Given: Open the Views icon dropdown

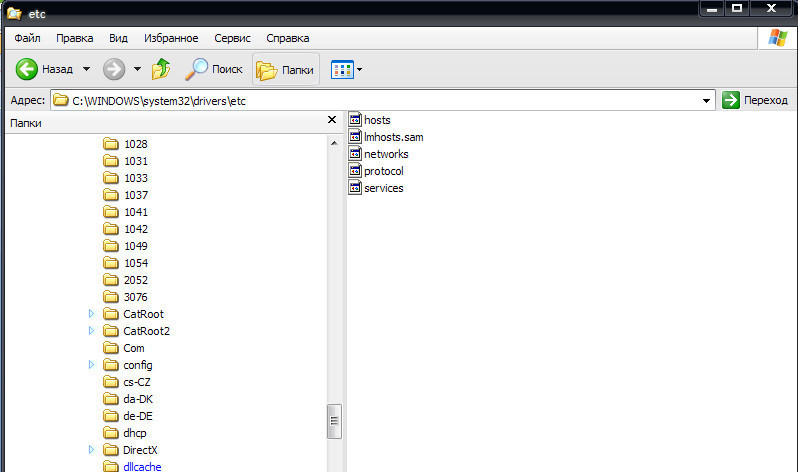Looking at the screenshot, I should tap(347, 70).
